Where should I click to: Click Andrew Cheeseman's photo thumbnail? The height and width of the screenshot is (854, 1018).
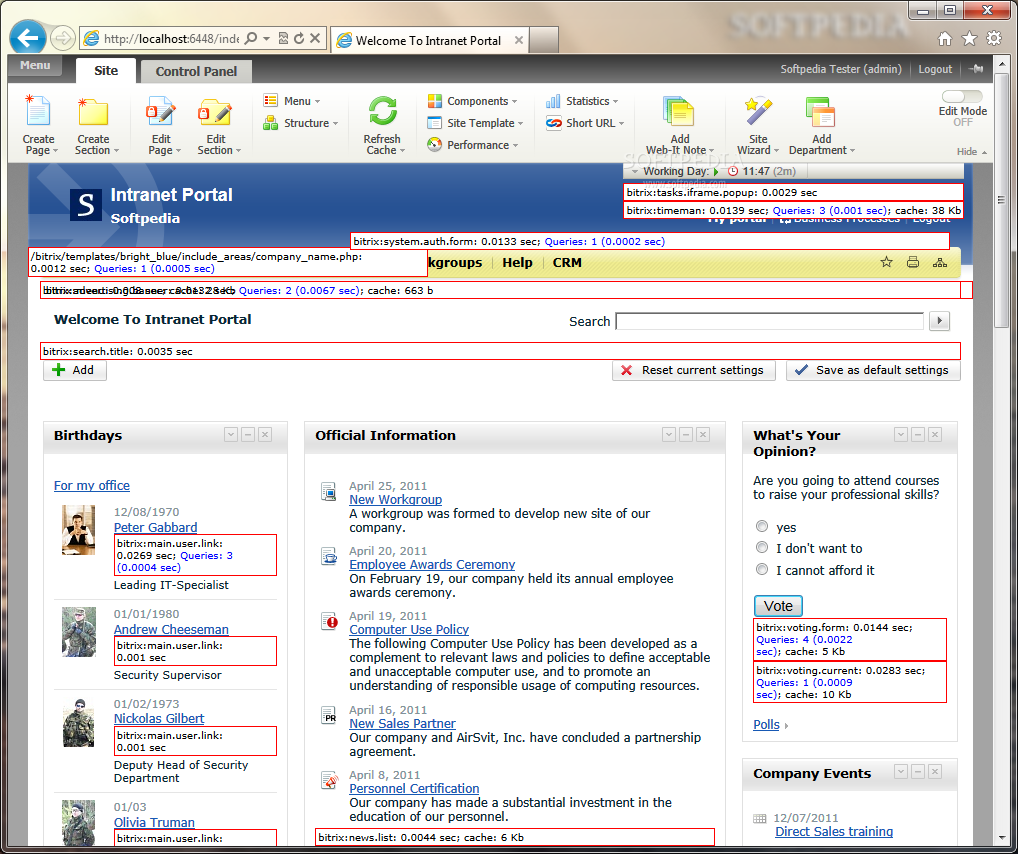click(x=79, y=632)
